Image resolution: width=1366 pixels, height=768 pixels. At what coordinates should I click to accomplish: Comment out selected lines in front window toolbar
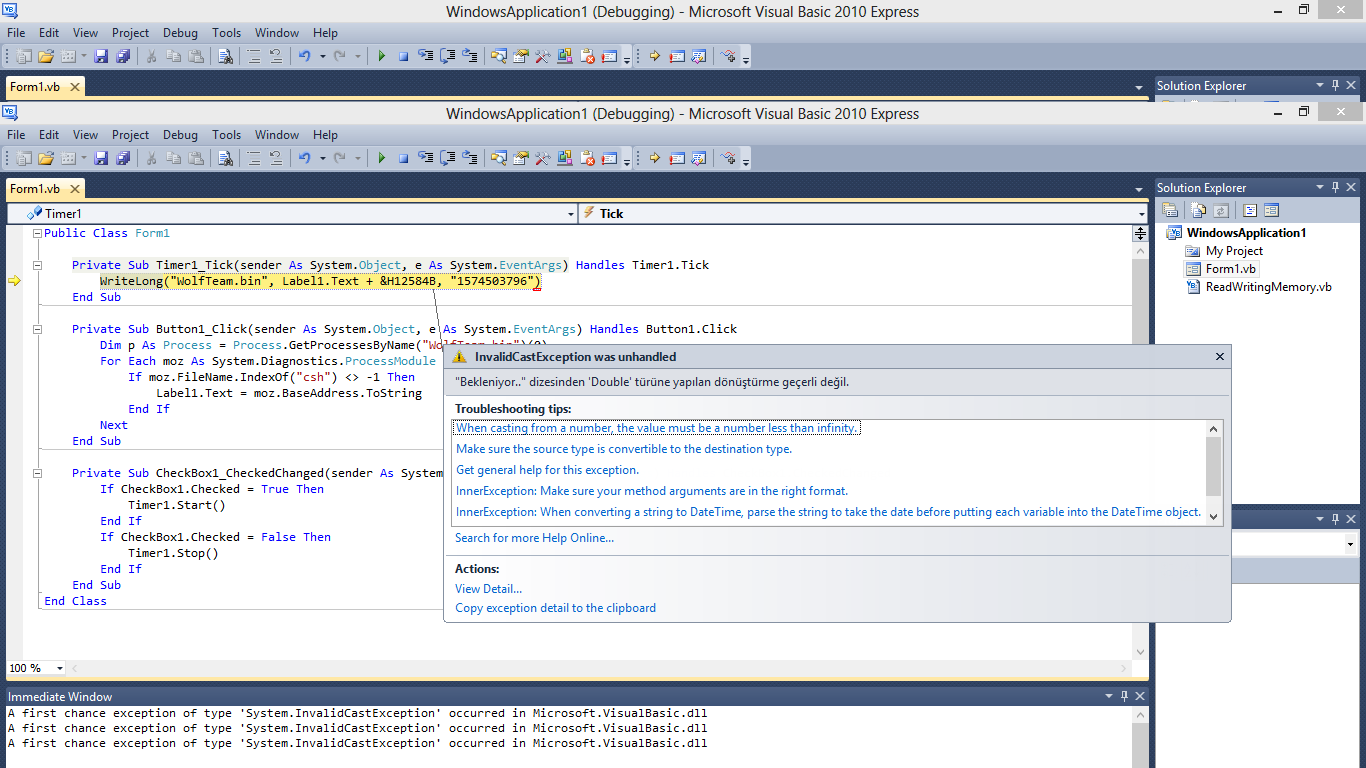(254, 158)
